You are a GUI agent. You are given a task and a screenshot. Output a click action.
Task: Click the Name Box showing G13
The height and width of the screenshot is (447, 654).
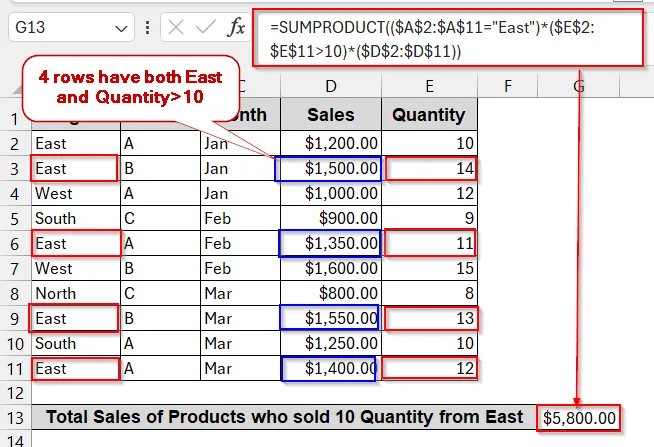(71, 28)
